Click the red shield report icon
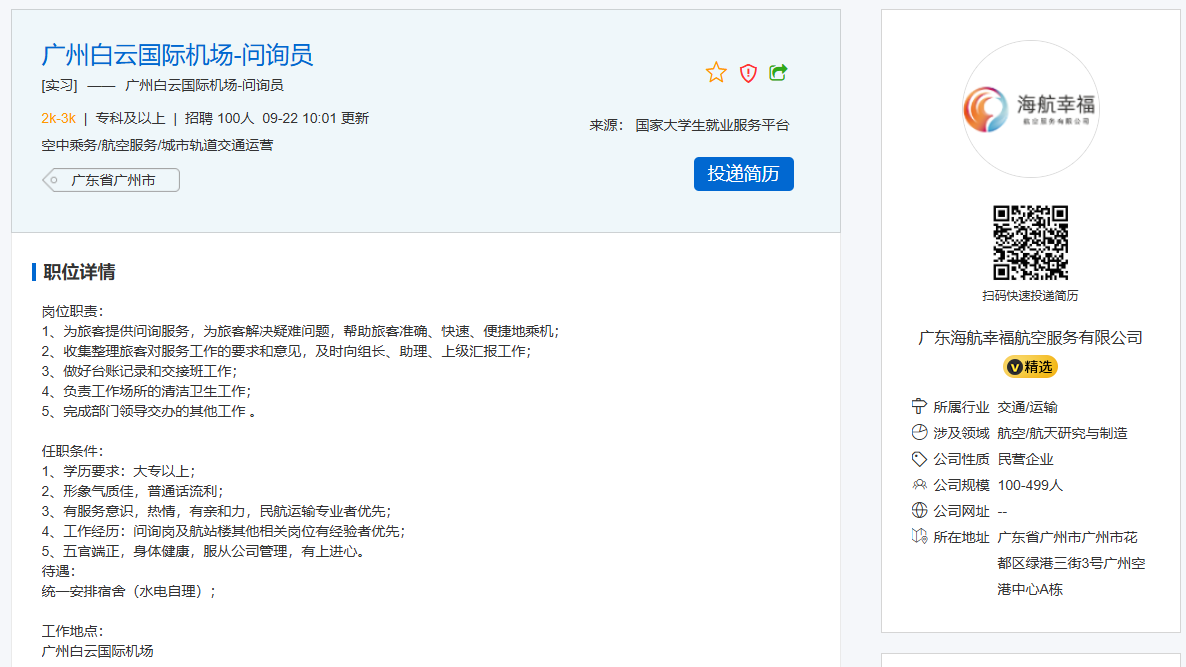Viewport: 1186px width, 667px height. tap(748, 72)
